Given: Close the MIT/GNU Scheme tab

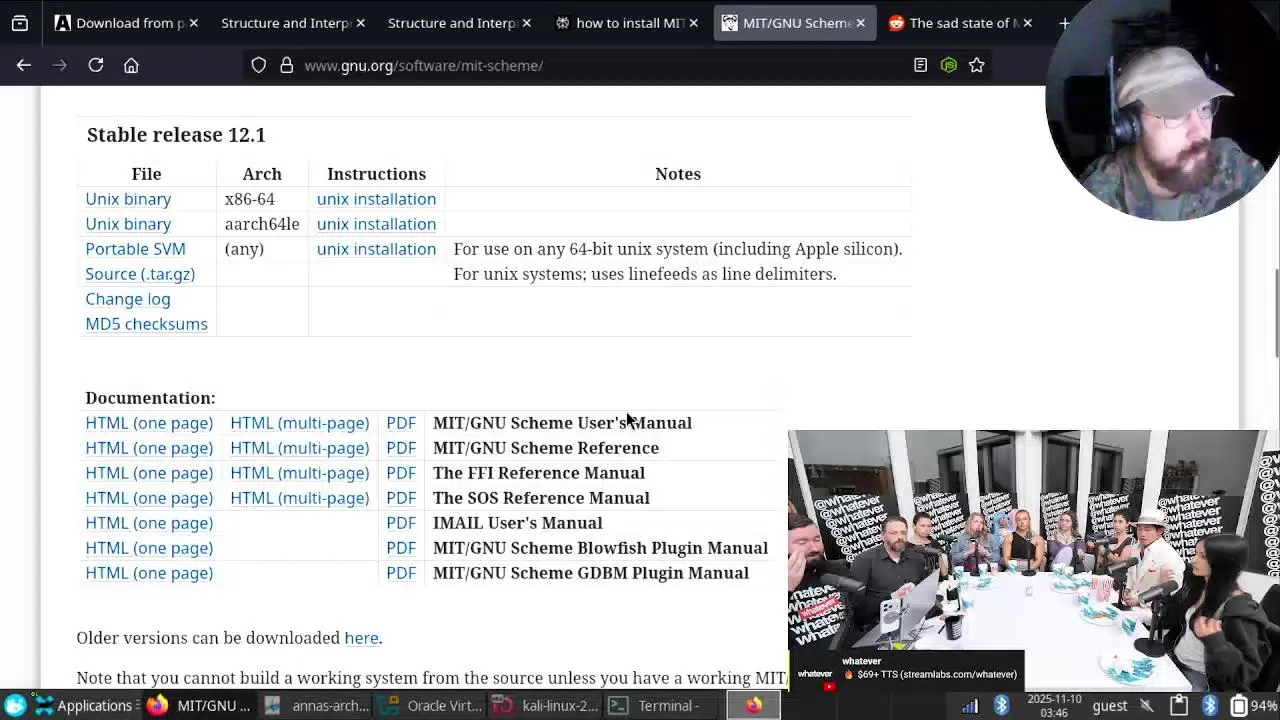Looking at the screenshot, I should click(x=860, y=23).
